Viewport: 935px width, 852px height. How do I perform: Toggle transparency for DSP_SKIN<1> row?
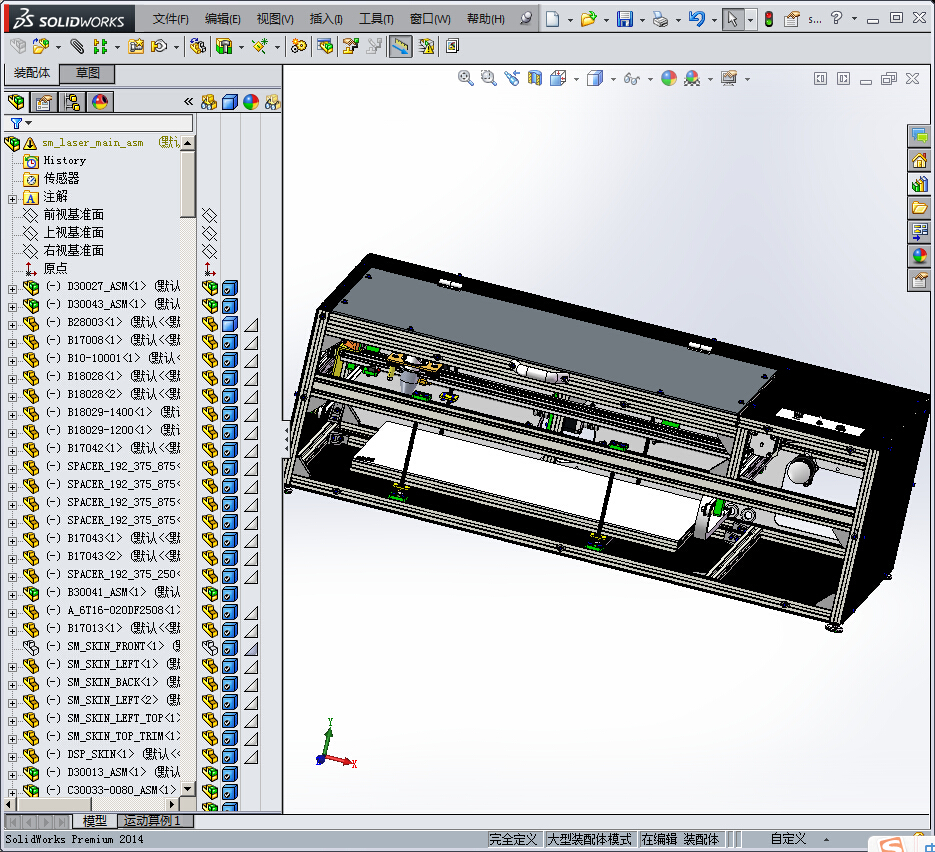click(251, 757)
